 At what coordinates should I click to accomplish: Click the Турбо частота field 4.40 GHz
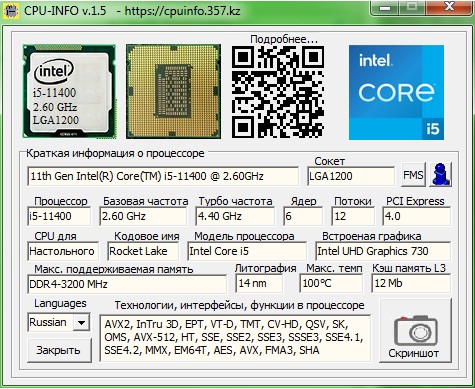[x=235, y=216]
